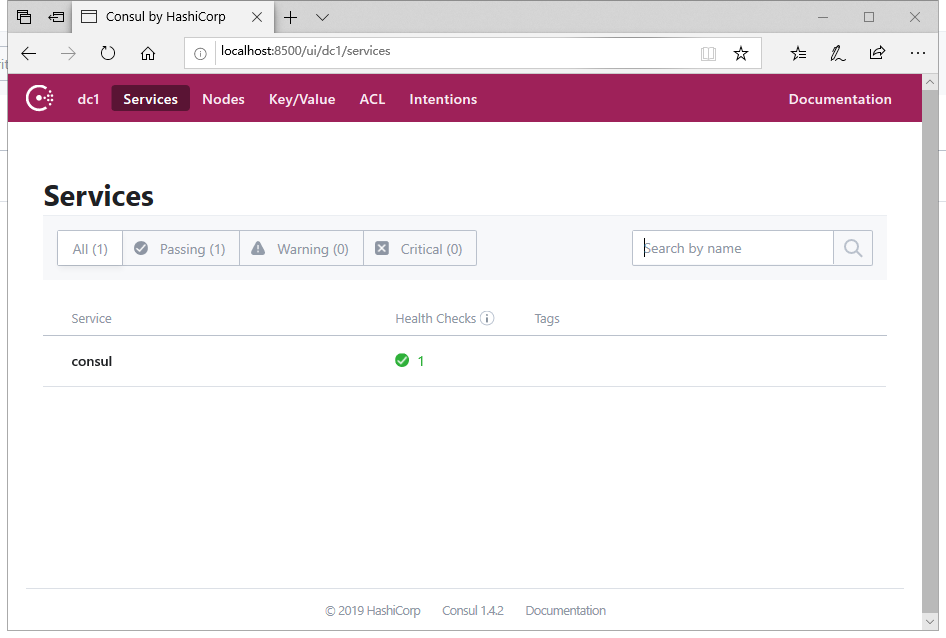Open the Share icon in toolbar

pos(877,54)
